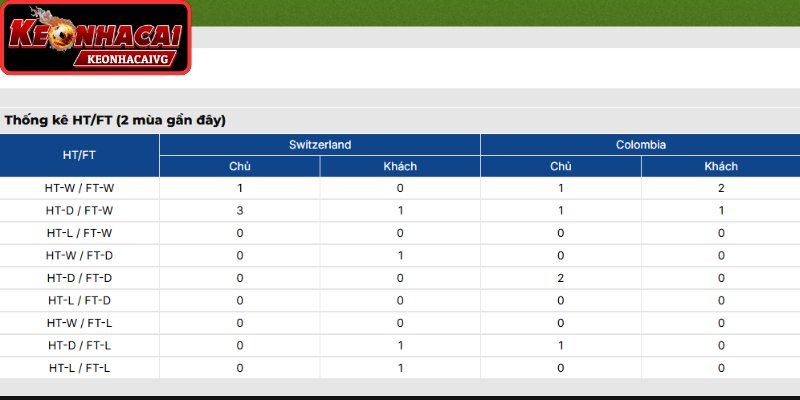Select the HT-W / FT-D row label

tap(79, 256)
